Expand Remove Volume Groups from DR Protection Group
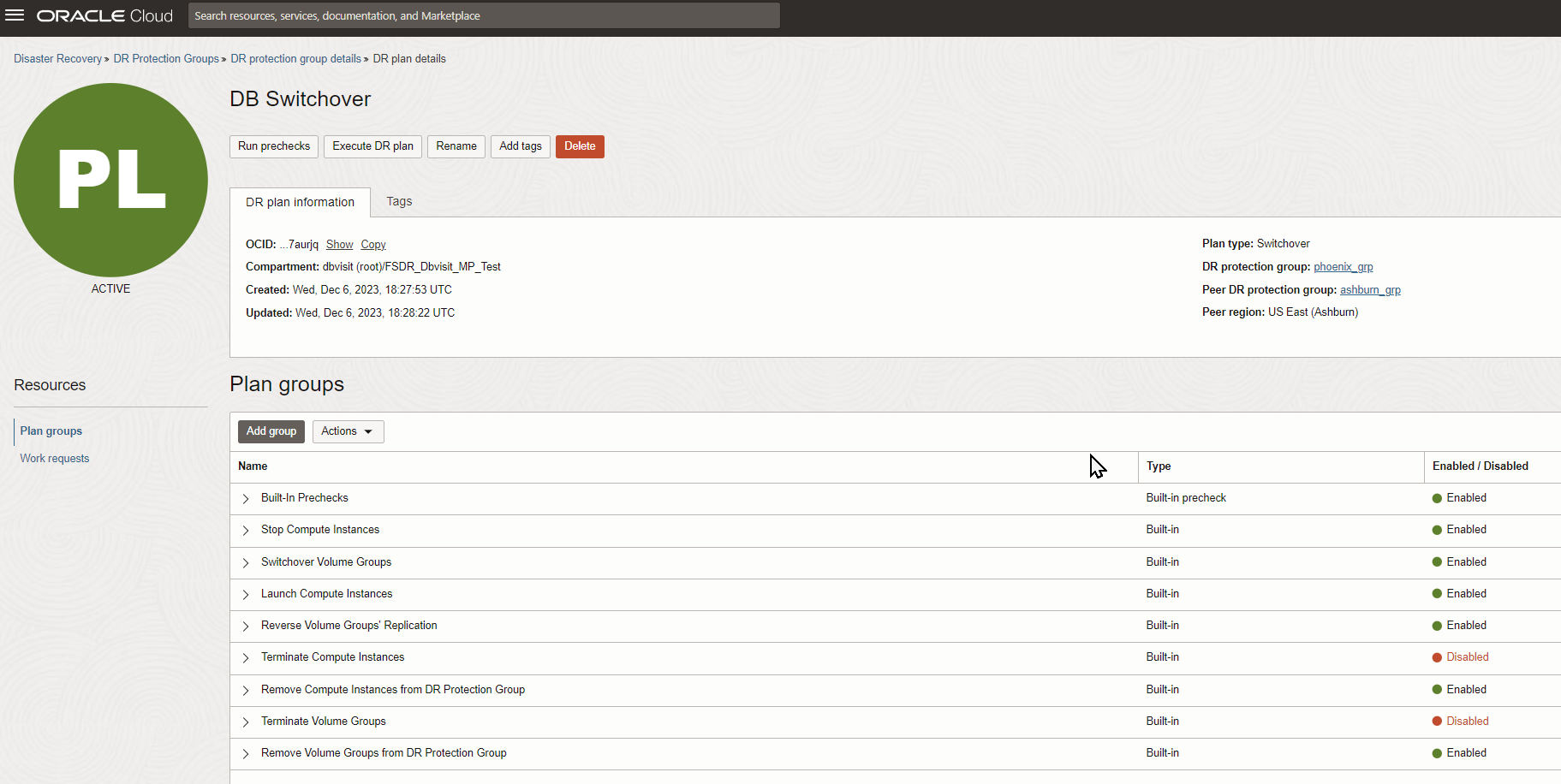This screenshot has width=1561, height=784. point(246,754)
